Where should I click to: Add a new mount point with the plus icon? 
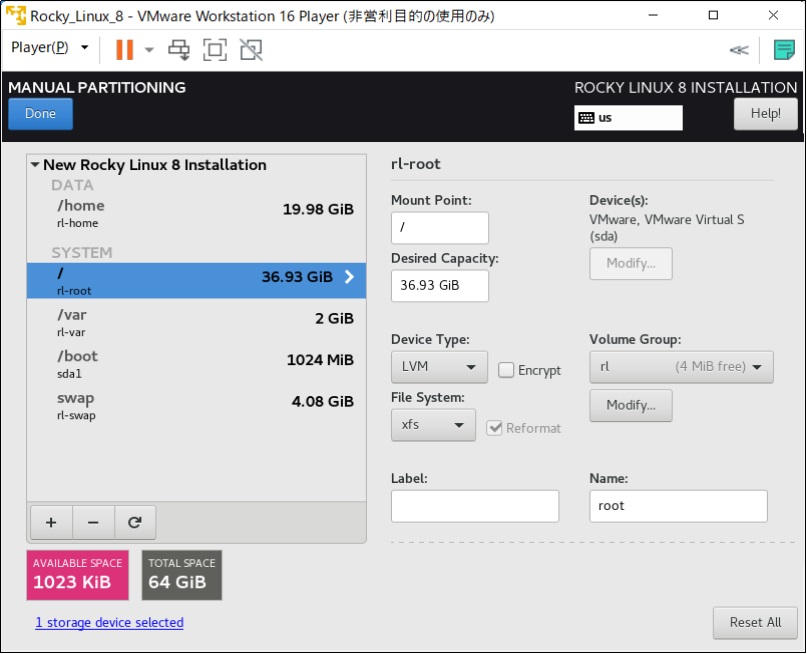tap(51, 521)
